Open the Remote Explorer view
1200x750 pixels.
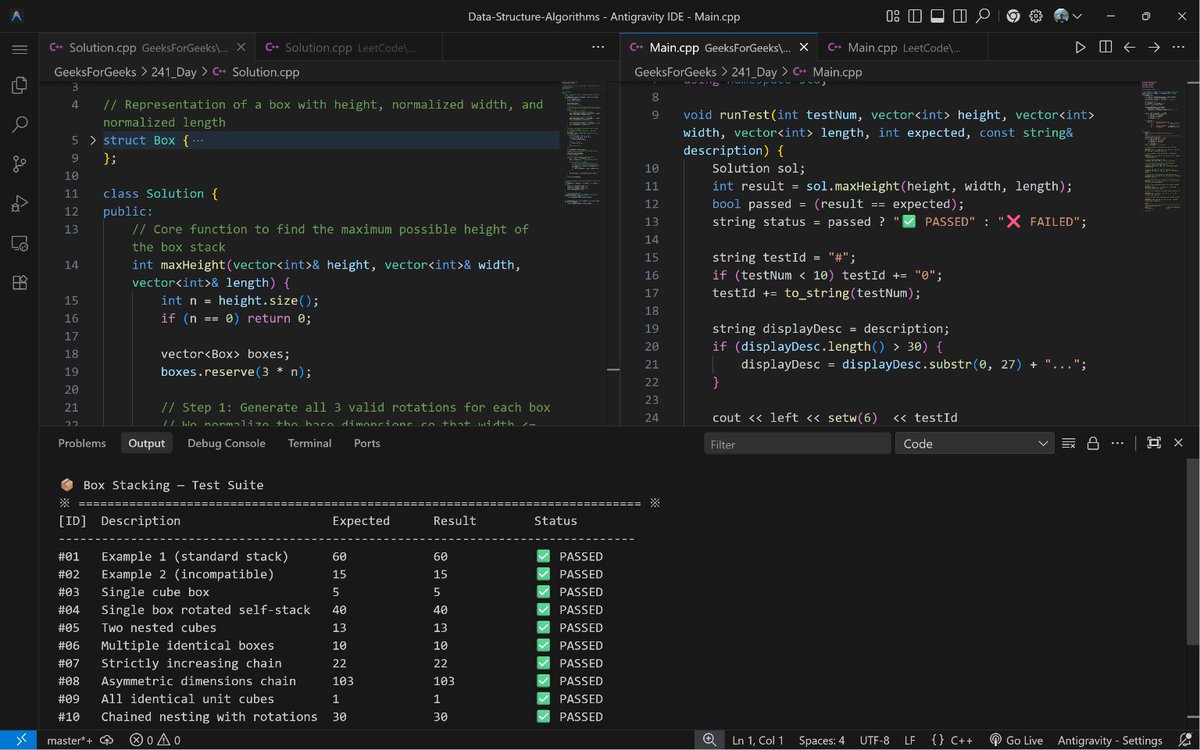(19, 243)
